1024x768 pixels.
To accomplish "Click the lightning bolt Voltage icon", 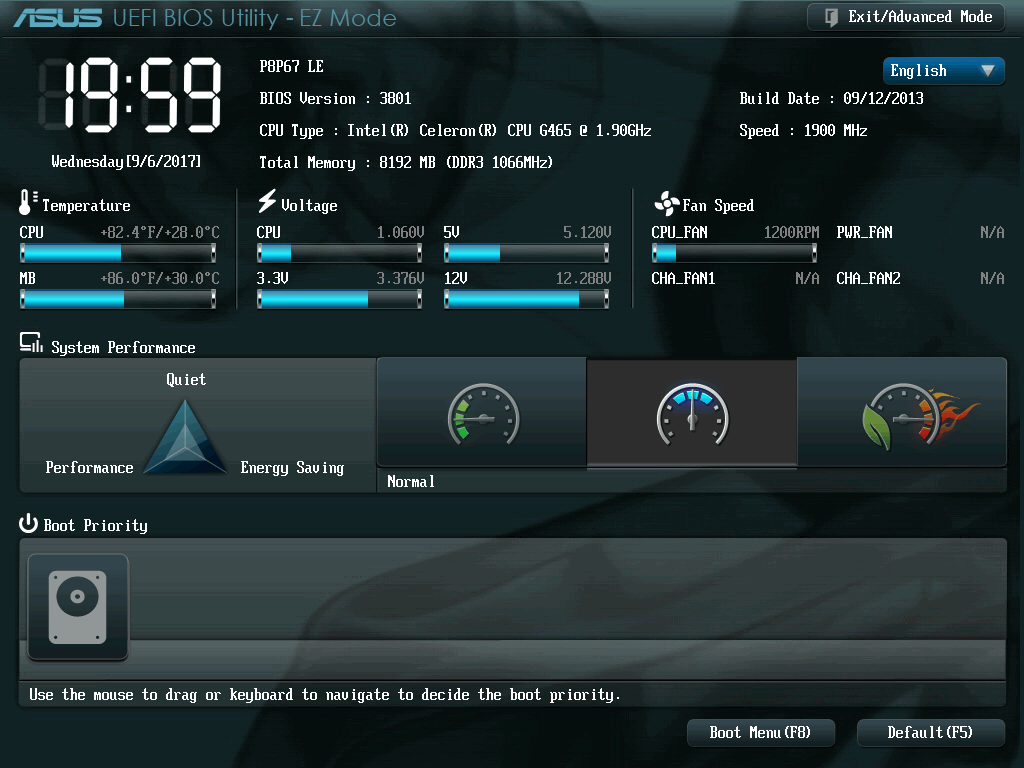I will (266, 201).
